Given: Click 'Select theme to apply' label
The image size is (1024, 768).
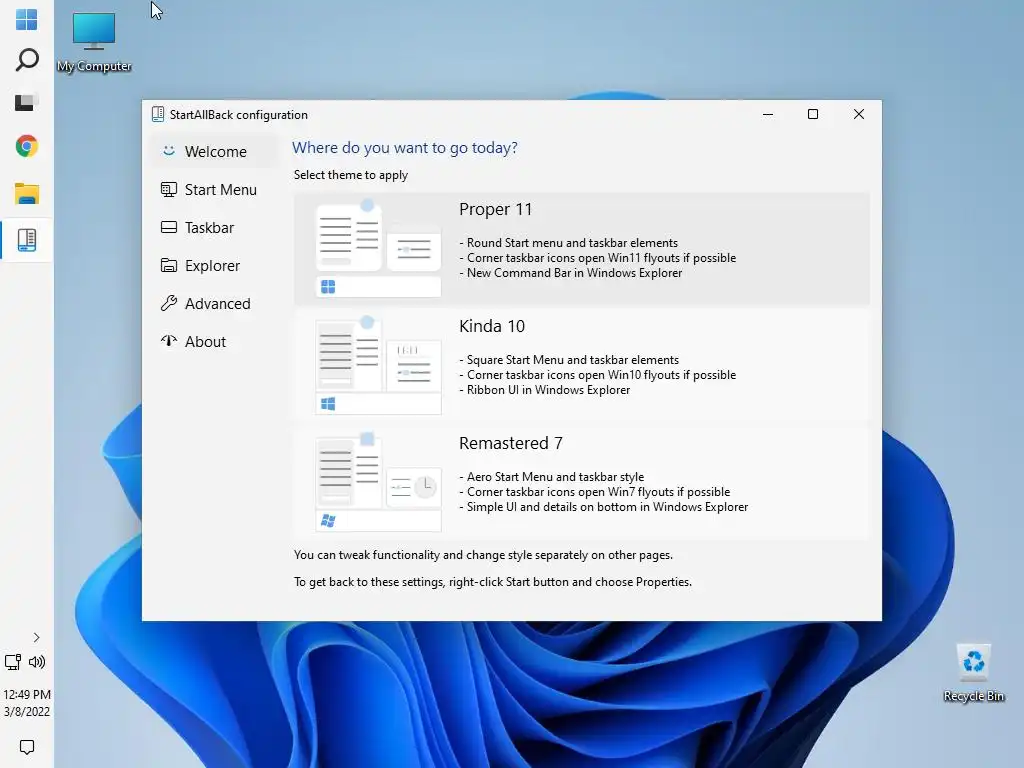Looking at the screenshot, I should (351, 175).
